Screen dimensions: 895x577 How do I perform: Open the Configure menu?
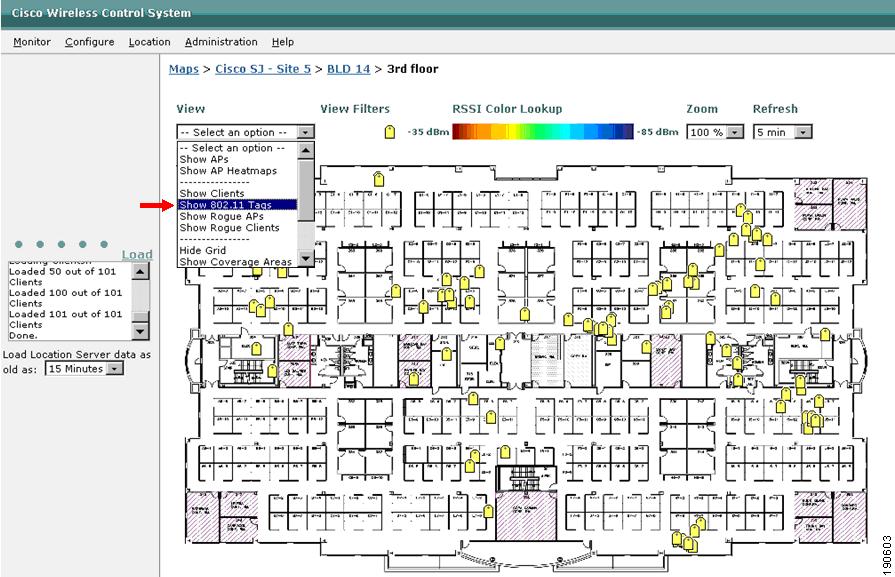click(x=90, y=42)
